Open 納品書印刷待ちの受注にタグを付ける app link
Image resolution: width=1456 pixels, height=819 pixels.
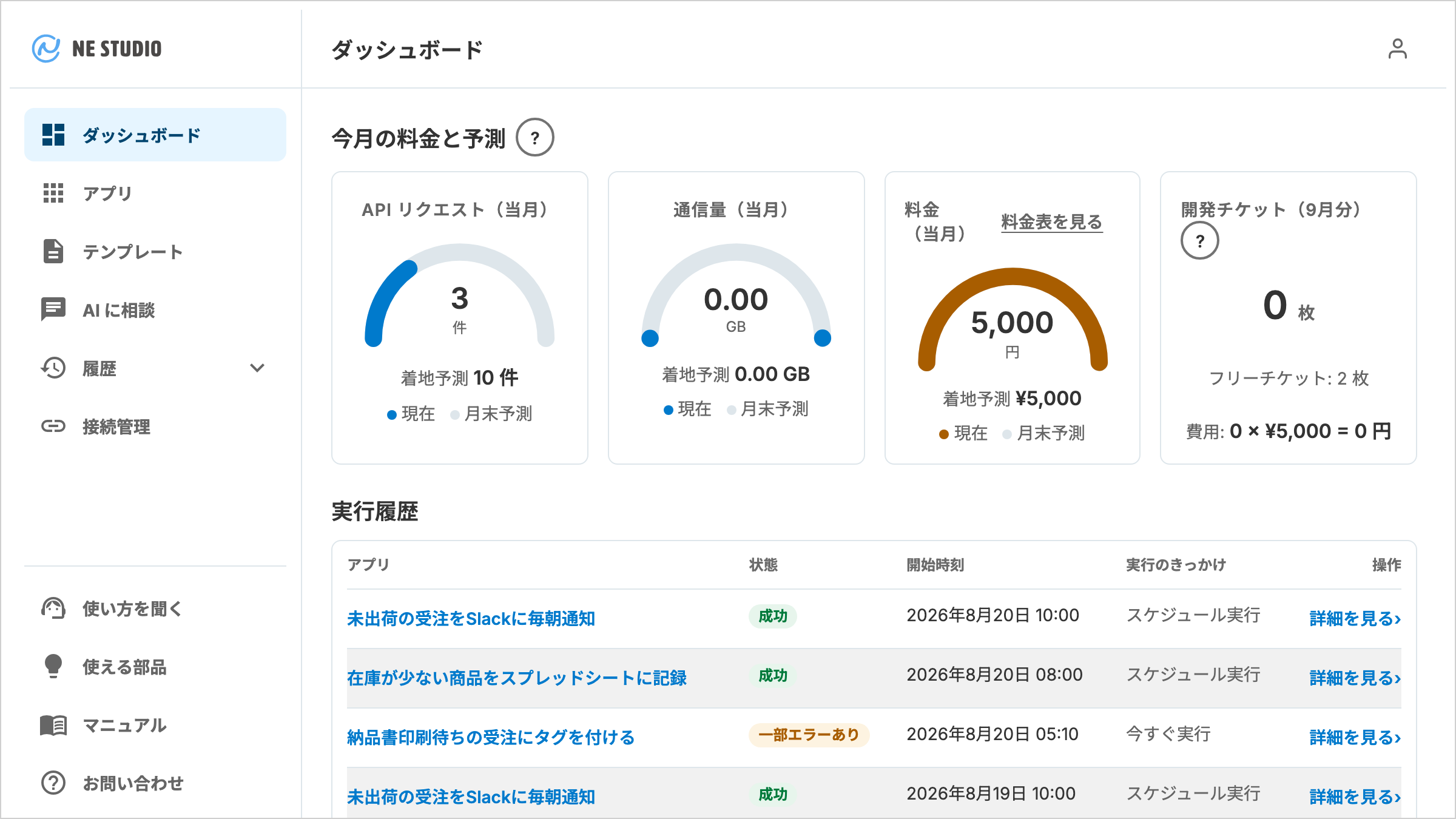click(x=491, y=737)
